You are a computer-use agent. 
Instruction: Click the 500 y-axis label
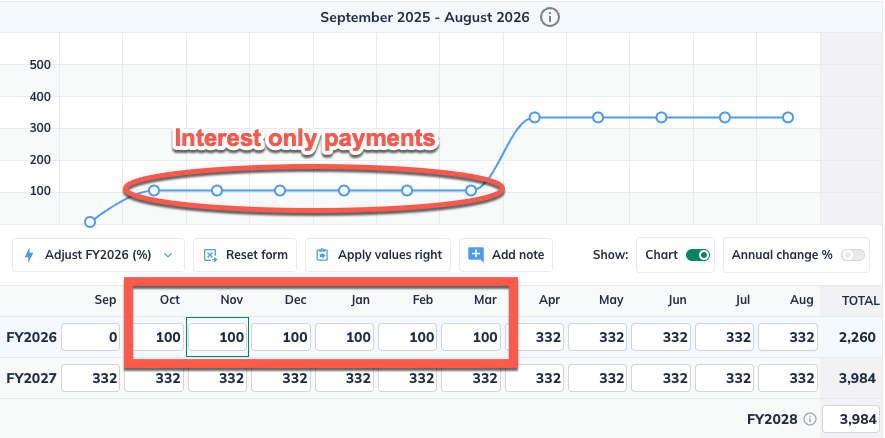pos(40,65)
